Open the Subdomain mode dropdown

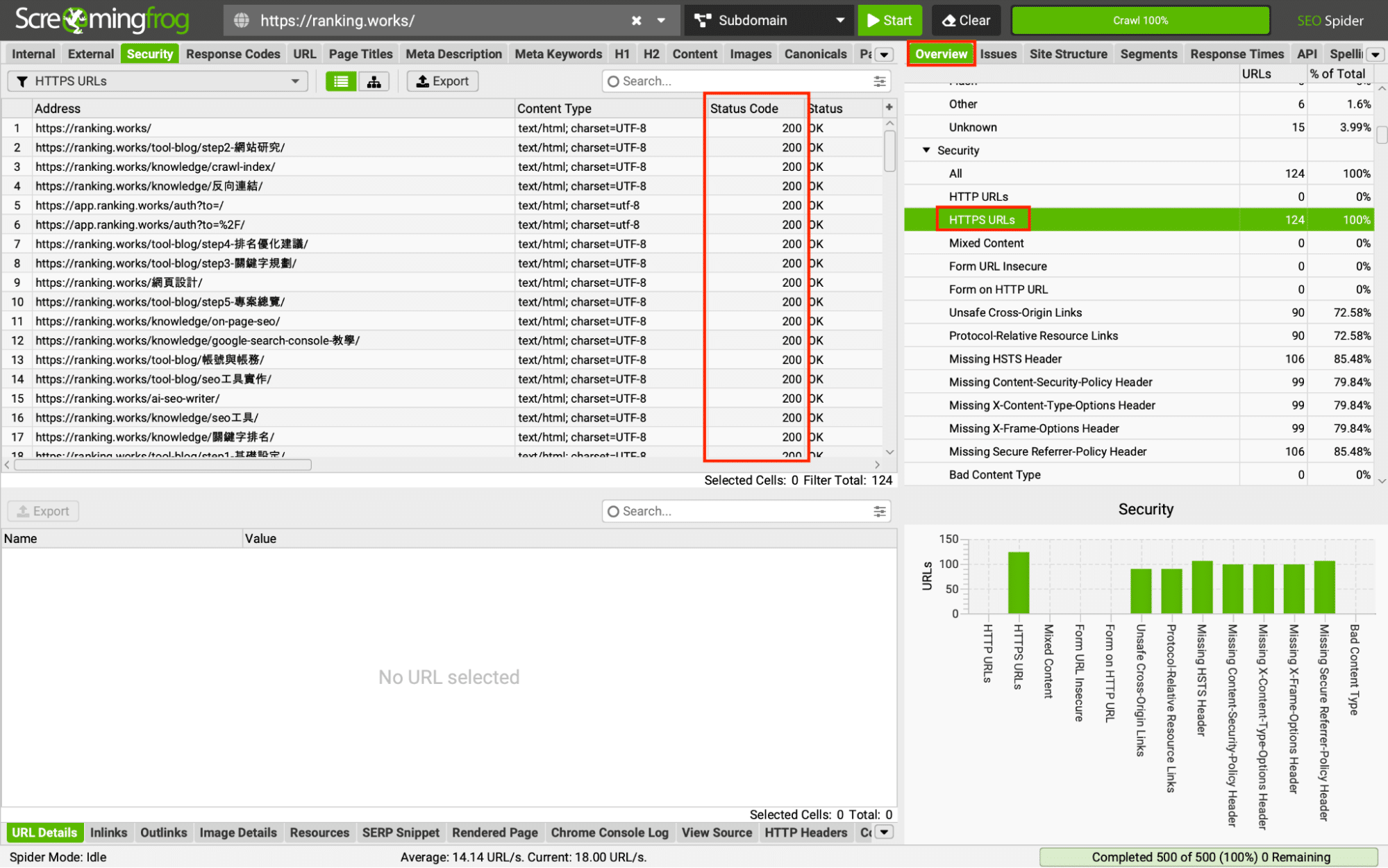769,21
